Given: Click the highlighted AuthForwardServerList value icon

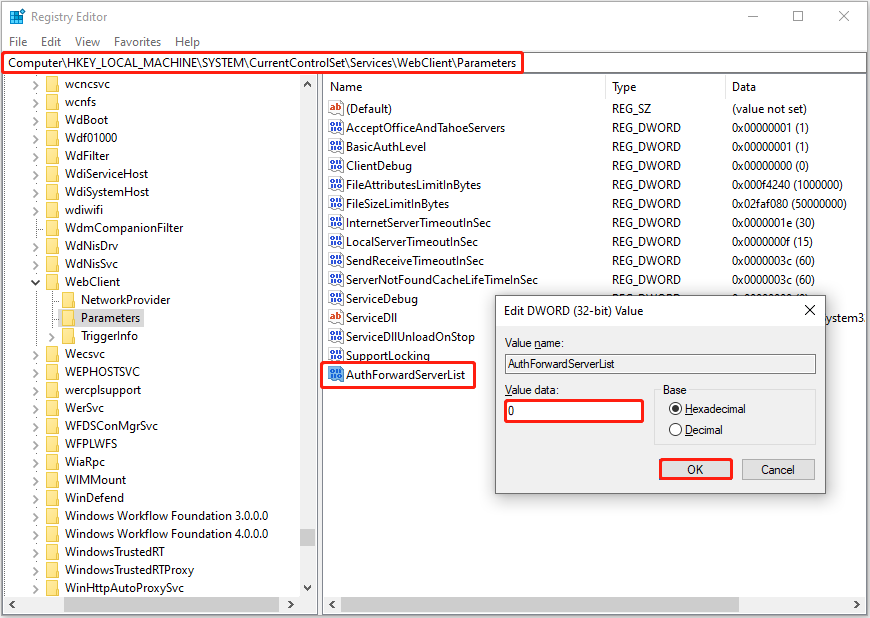Looking at the screenshot, I should pos(337,374).
